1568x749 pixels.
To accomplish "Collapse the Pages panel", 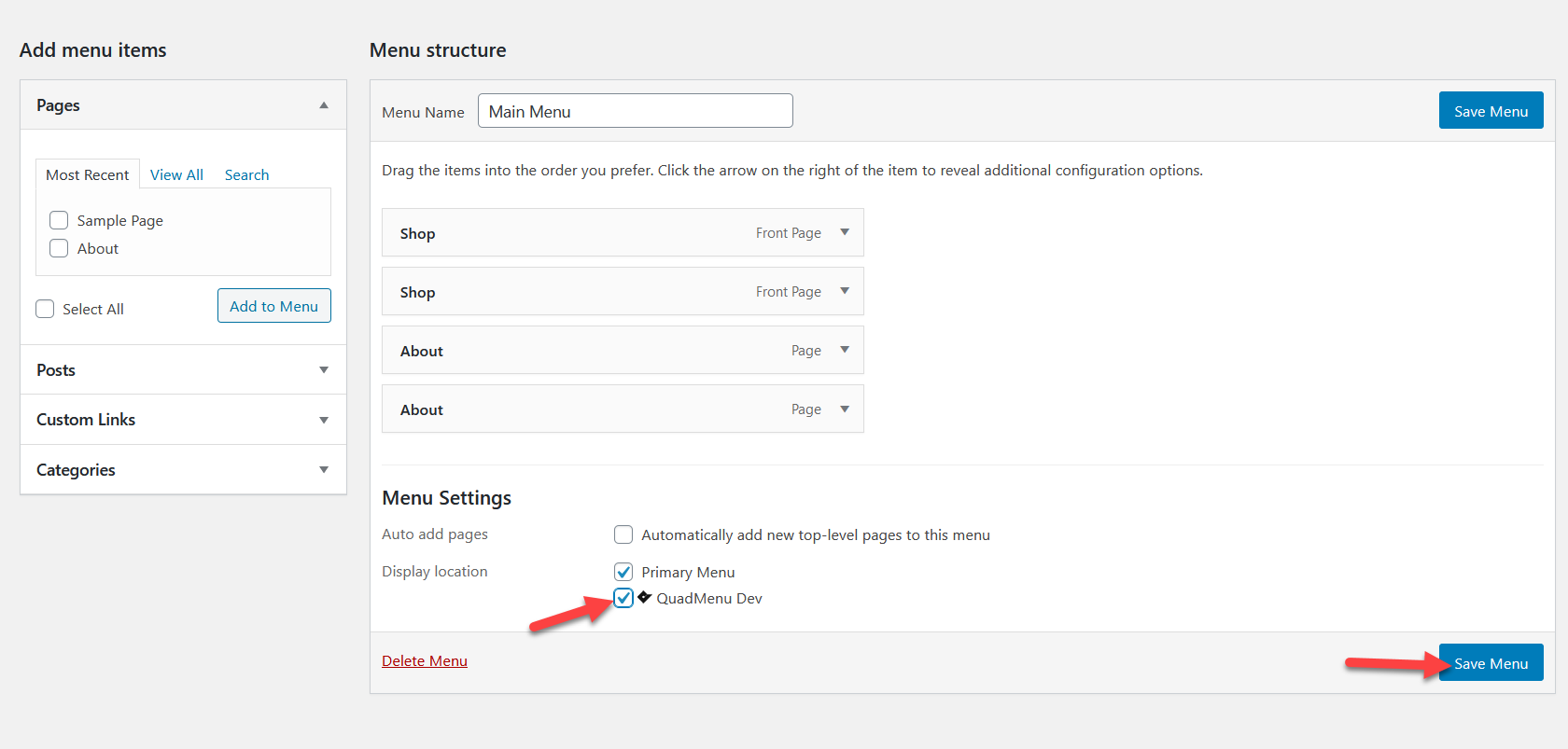I will [x=324, y=105].
